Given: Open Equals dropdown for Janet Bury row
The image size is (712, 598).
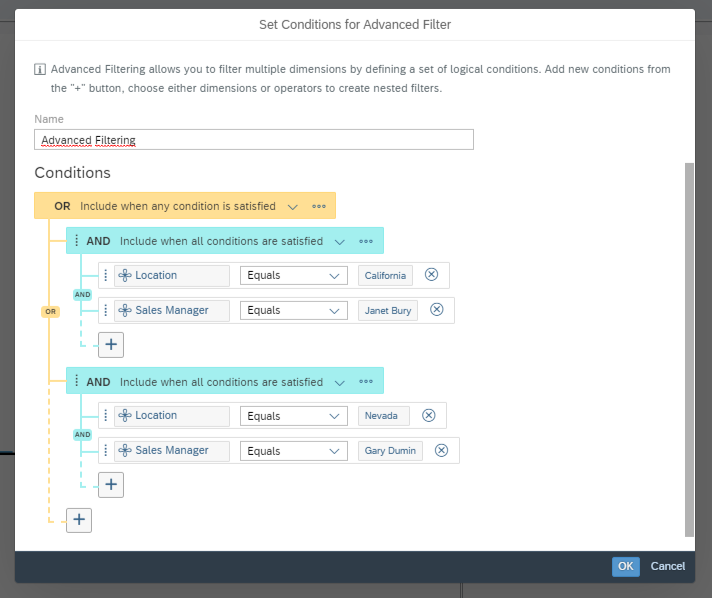Looking at the screenshot, I should [294, 311].
